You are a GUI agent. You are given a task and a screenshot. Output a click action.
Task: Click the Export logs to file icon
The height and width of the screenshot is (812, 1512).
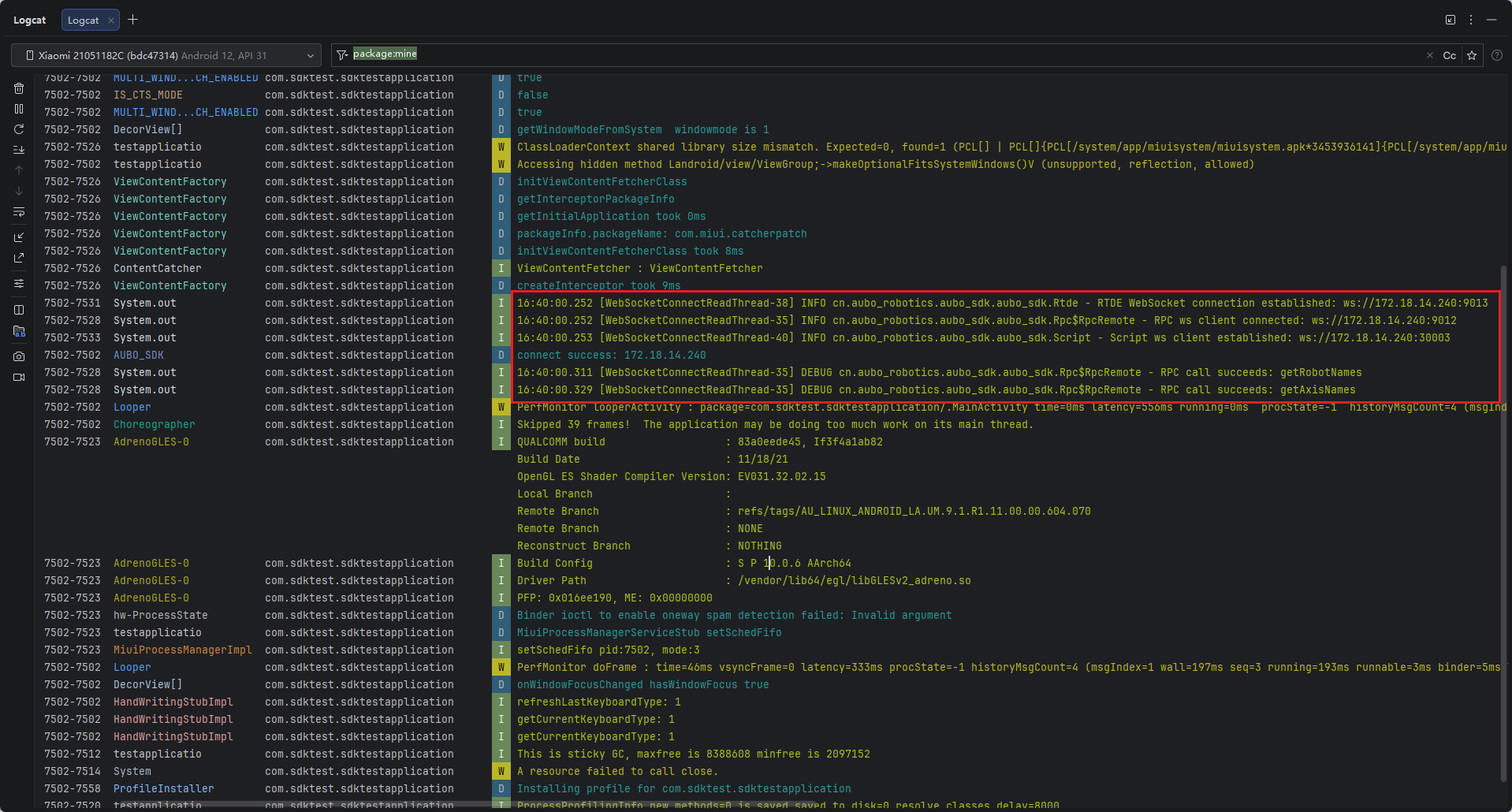[19, 258]
